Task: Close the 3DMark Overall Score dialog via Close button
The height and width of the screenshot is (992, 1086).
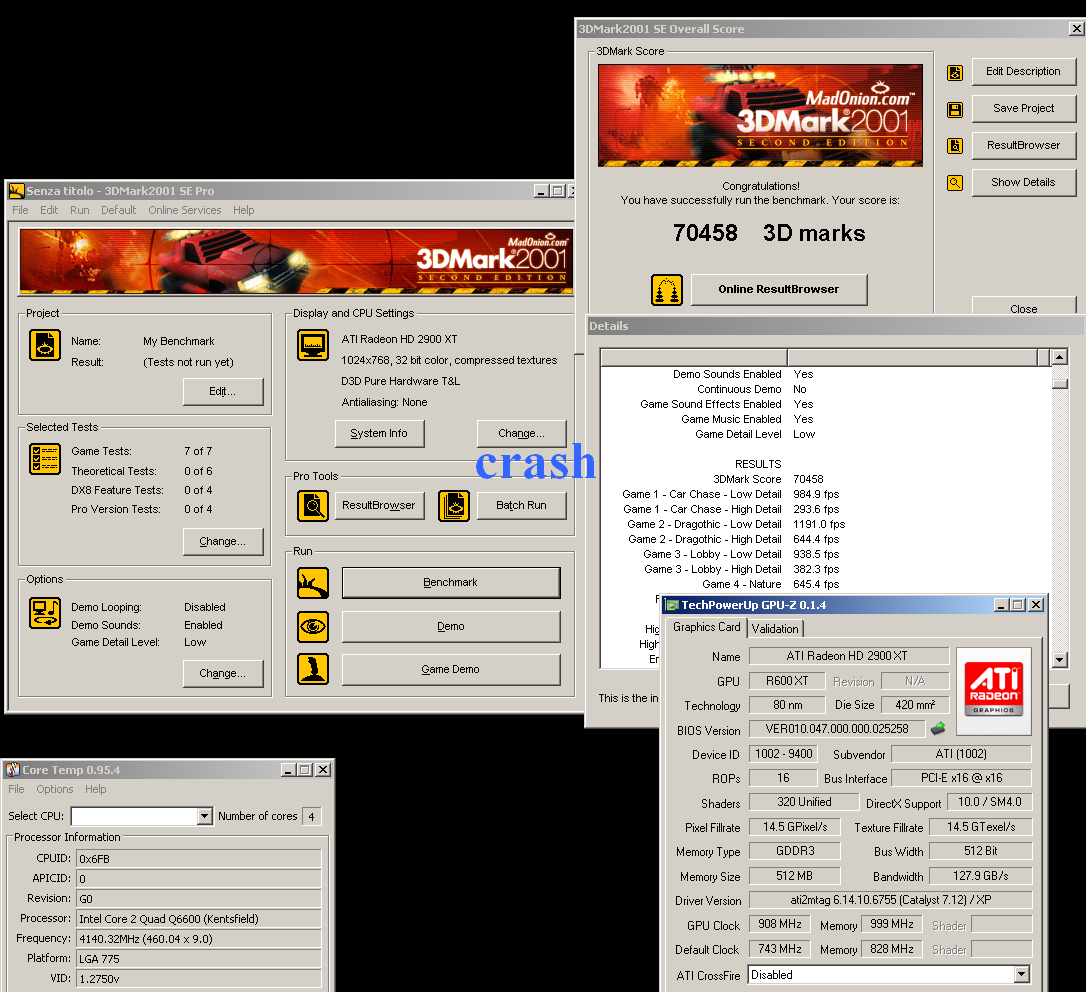Action: pyautogui.click(x=1024, y=307)
